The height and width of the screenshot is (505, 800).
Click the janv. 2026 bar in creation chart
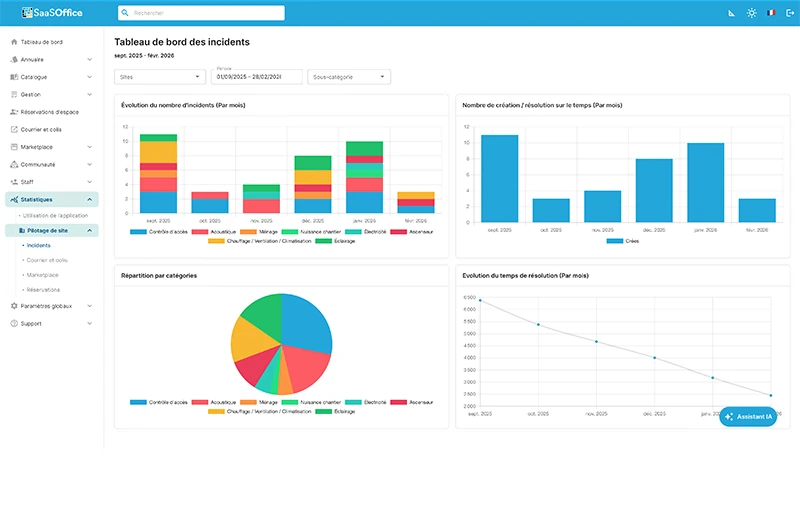706,183
